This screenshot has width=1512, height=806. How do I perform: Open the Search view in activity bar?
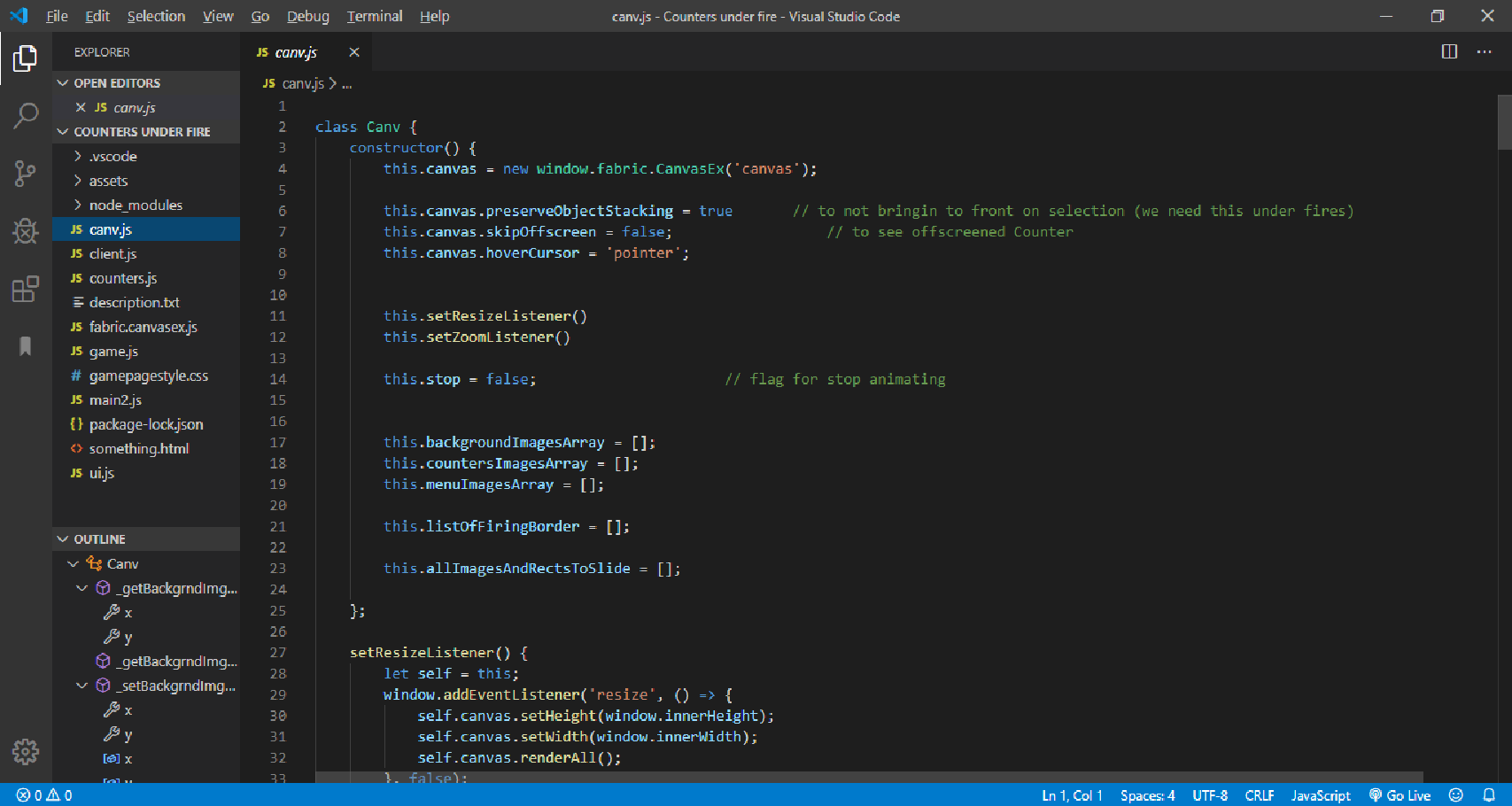(26, 116)
